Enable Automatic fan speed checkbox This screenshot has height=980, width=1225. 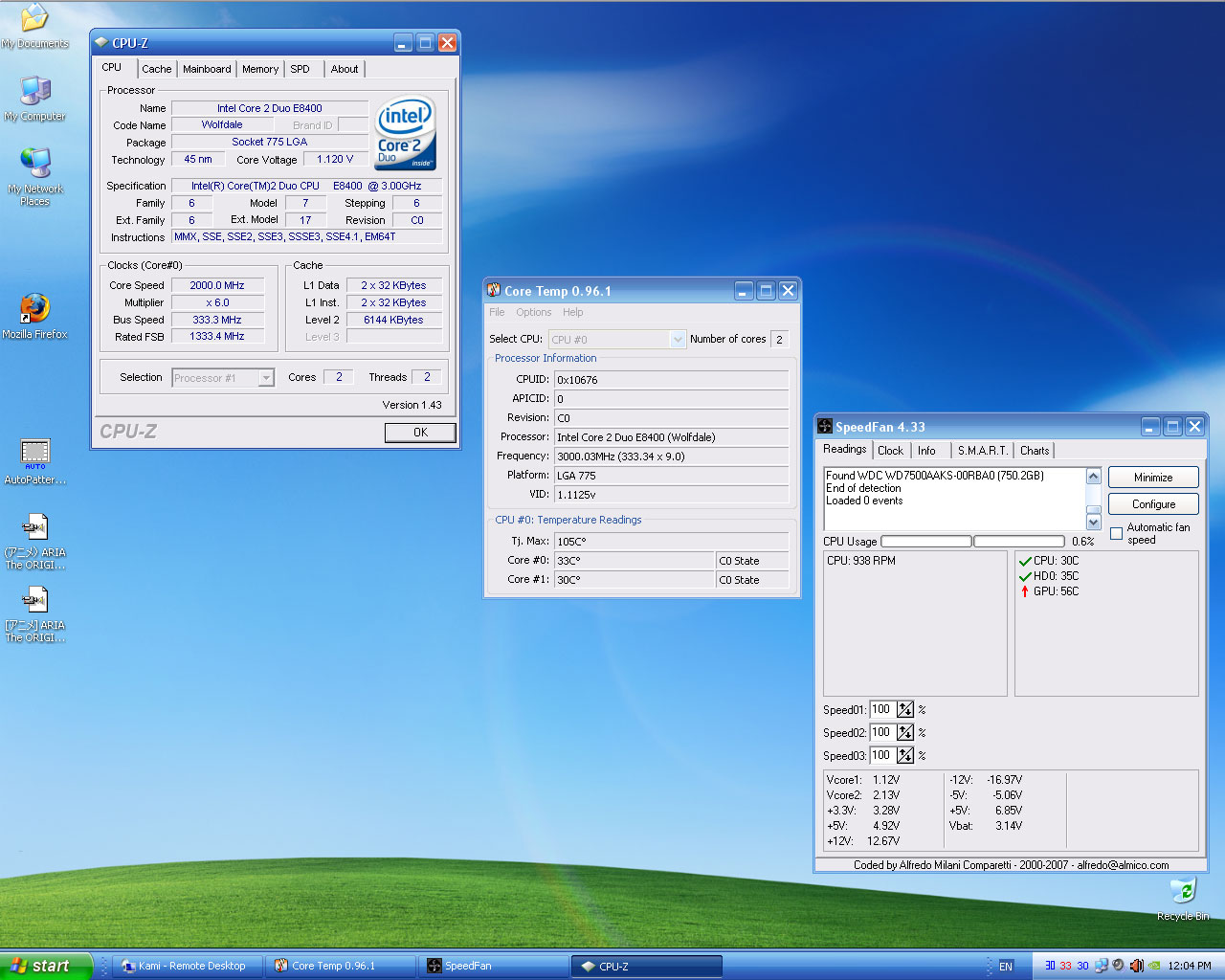pyautogui.click(x=1116, y=533)
